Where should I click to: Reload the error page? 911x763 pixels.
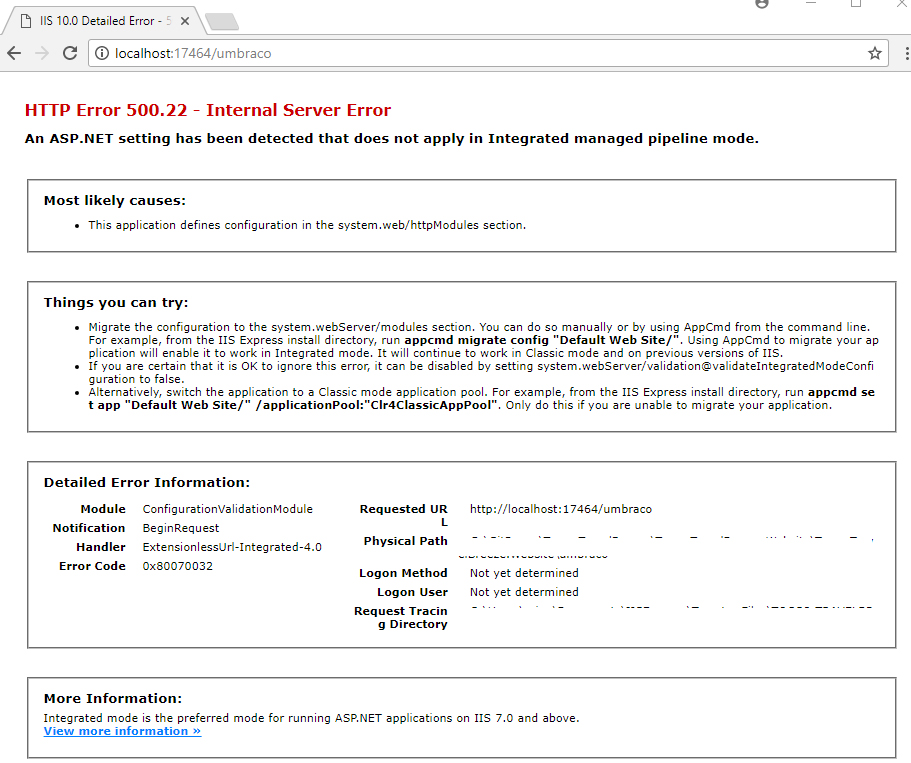[x=70, y=53]
